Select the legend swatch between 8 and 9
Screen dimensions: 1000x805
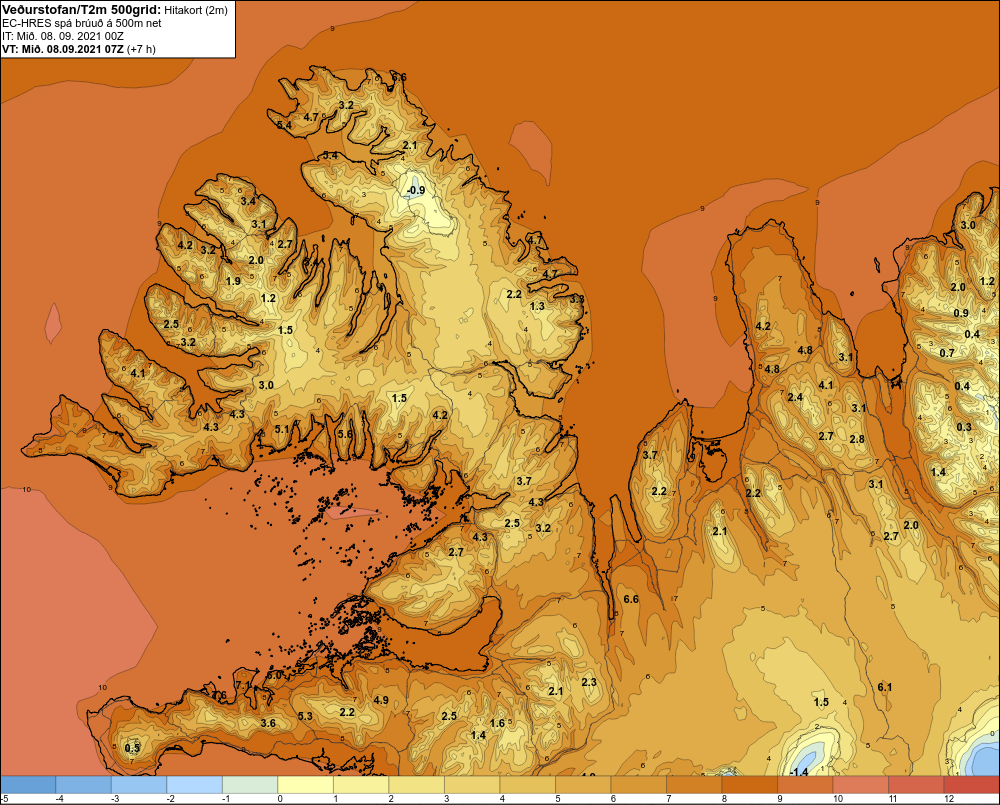click(x=749, y=784)
